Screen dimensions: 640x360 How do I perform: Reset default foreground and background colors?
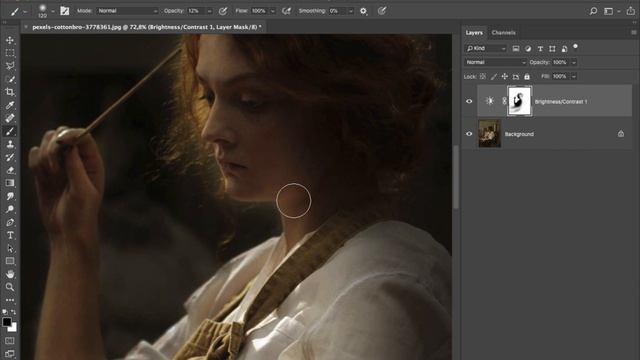pyautogui.click(x=5, y=312)
